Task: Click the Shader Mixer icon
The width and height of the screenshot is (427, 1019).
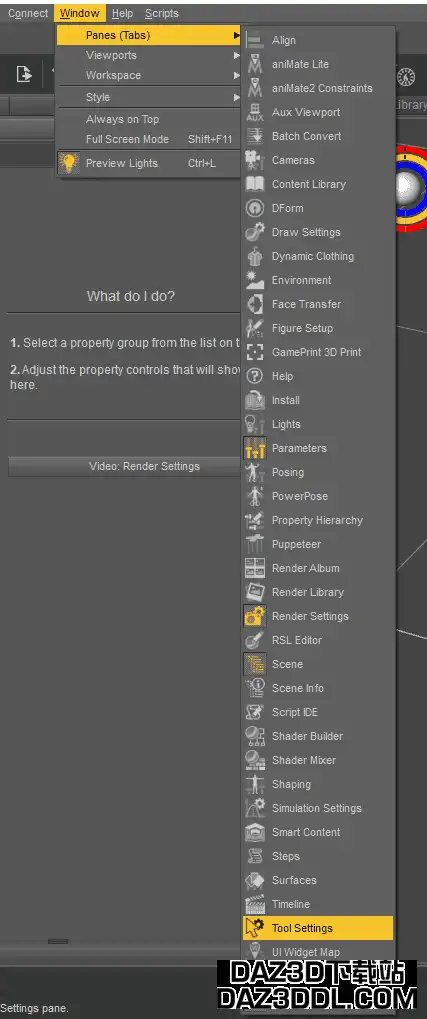Action: tap(254, 760)
